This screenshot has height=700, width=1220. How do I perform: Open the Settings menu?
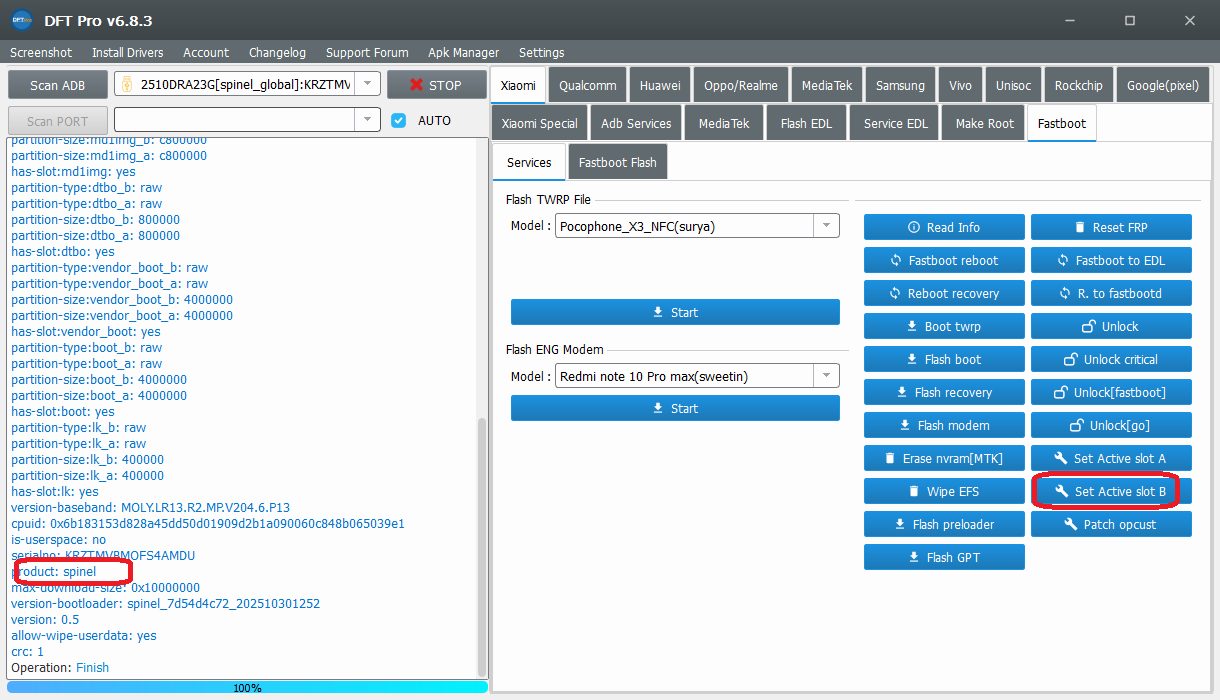[541, 52]
